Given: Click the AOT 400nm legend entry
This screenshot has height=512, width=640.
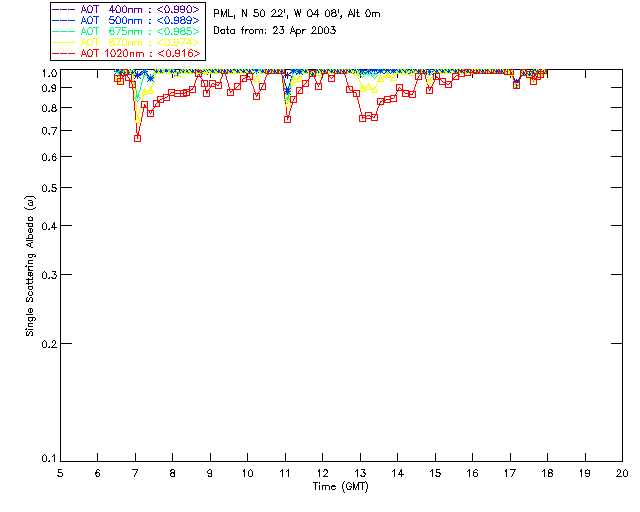Looking at the screenshot, I should tap(127, 9).
